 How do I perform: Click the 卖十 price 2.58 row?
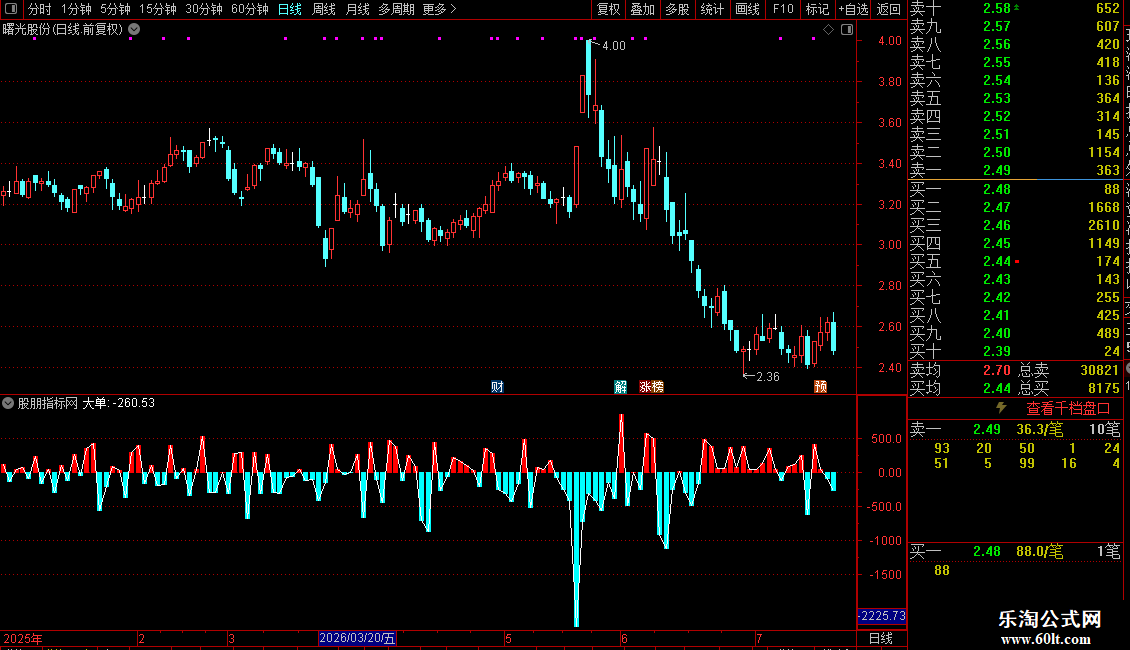(x=1015, y=9)
